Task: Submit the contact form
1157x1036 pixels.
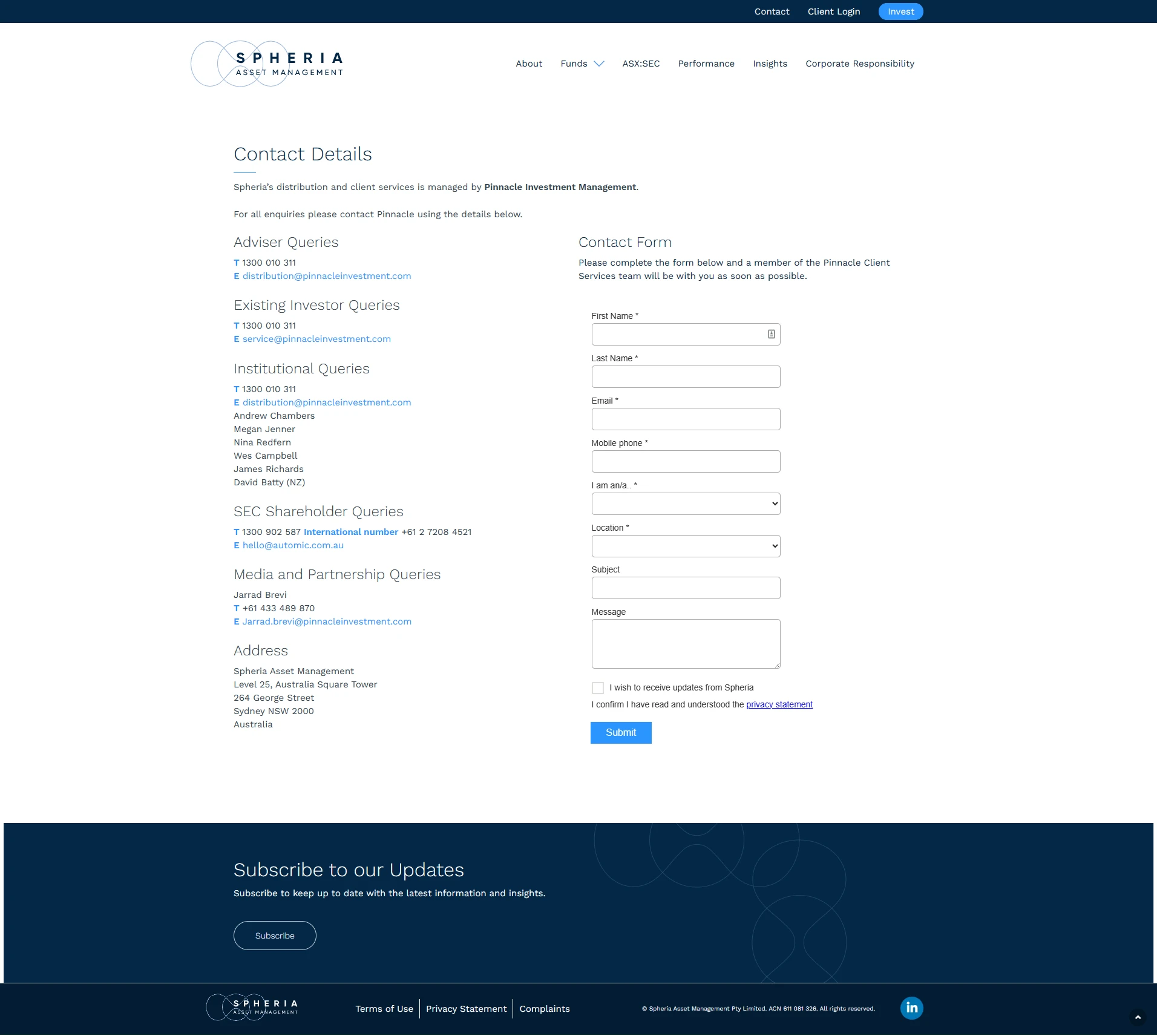Action: [621, 733]
